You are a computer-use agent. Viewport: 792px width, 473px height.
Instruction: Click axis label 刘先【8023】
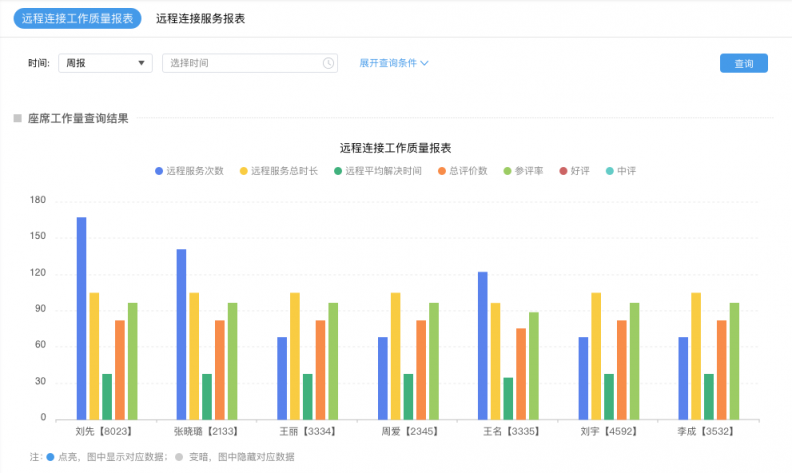[x=104, y=432]
